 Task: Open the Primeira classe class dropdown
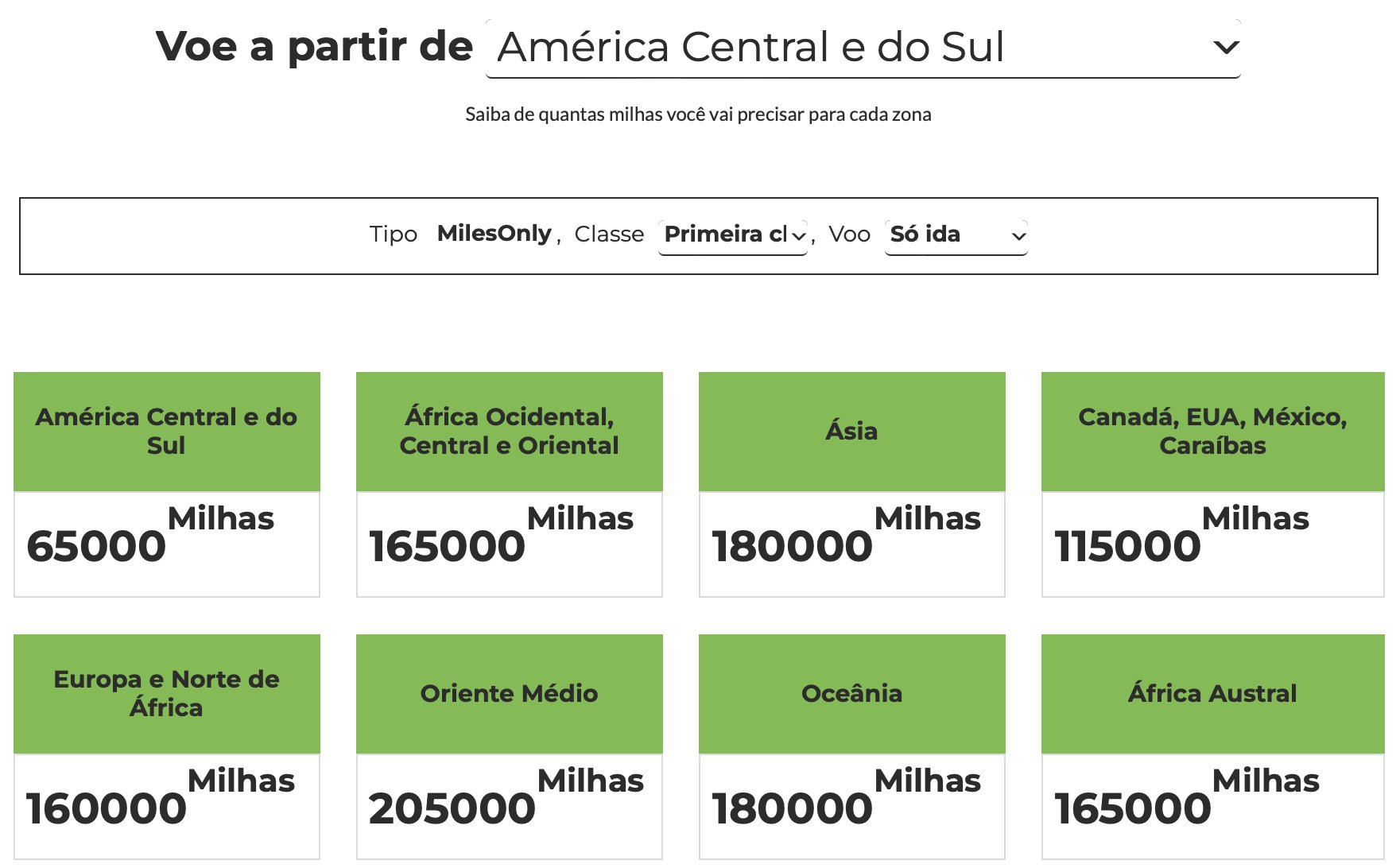coord(733,236)
